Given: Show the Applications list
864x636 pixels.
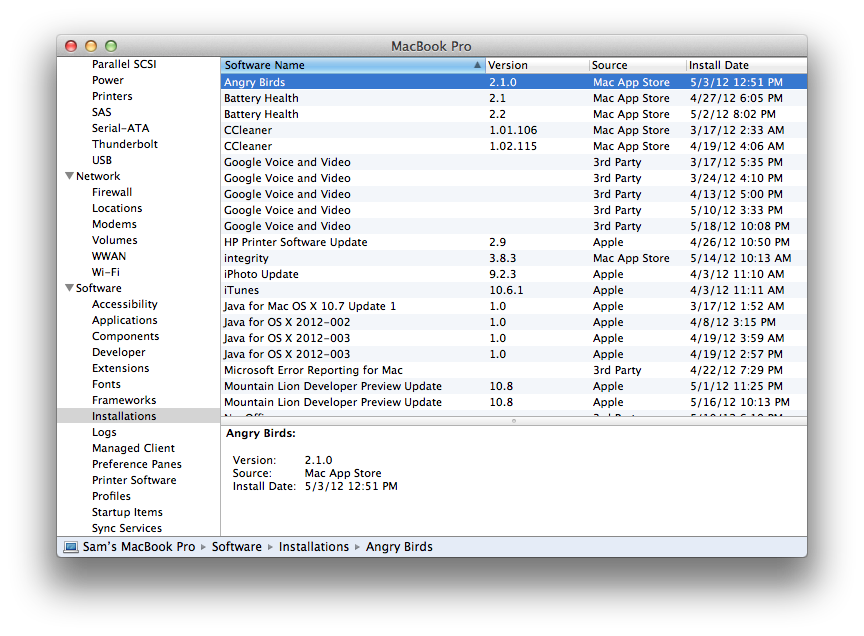Looking at the screenshot, I should 125,320.
